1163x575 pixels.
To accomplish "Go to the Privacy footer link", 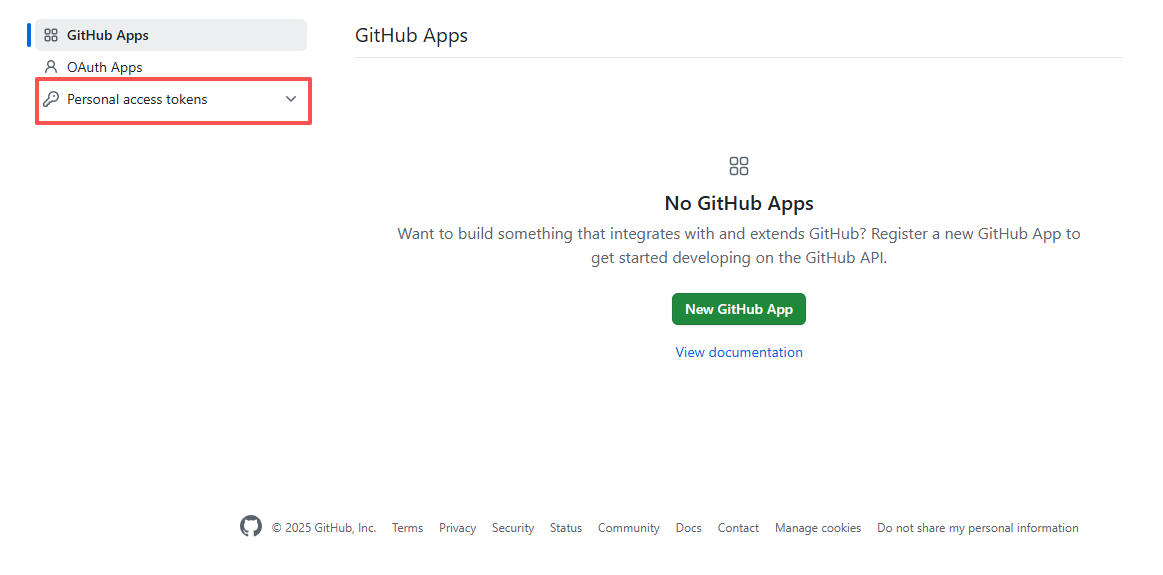I will click(457, 528).
